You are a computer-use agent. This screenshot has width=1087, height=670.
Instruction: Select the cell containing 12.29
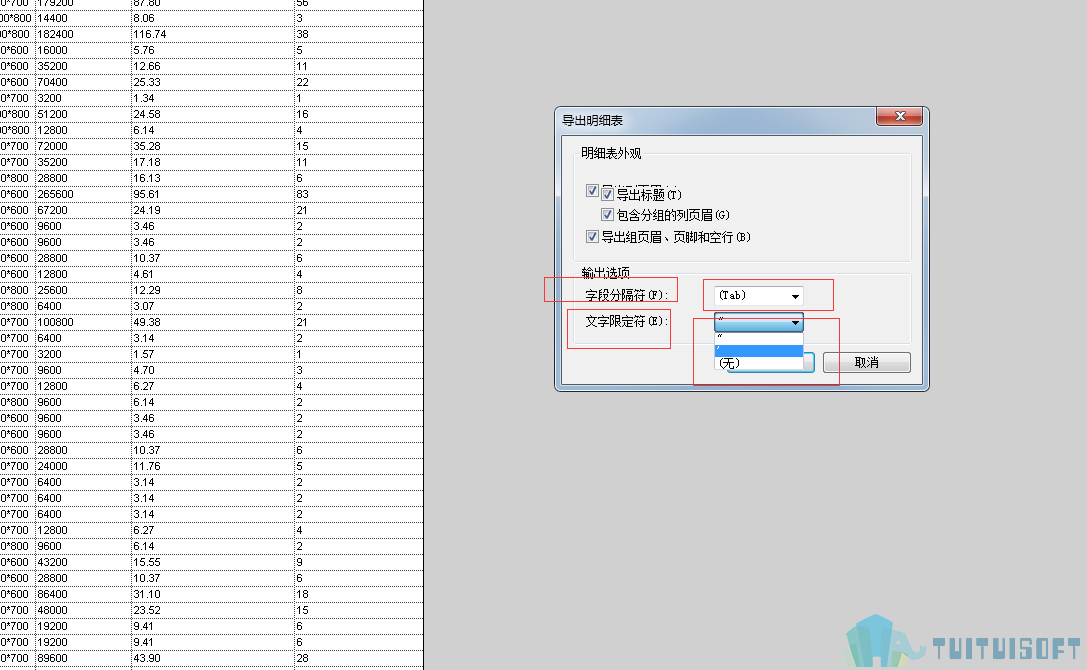coord(213,290)
